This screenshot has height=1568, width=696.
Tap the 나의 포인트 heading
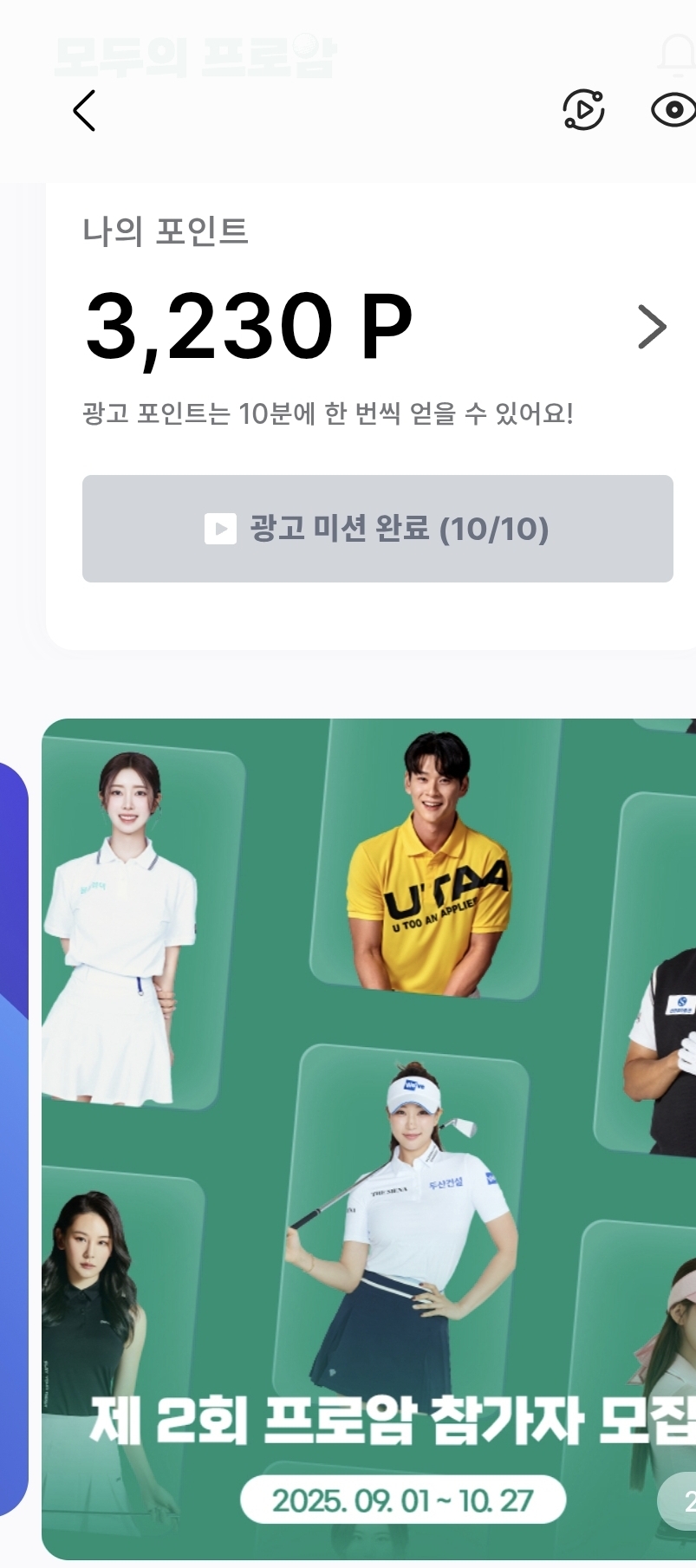(166, 231)
